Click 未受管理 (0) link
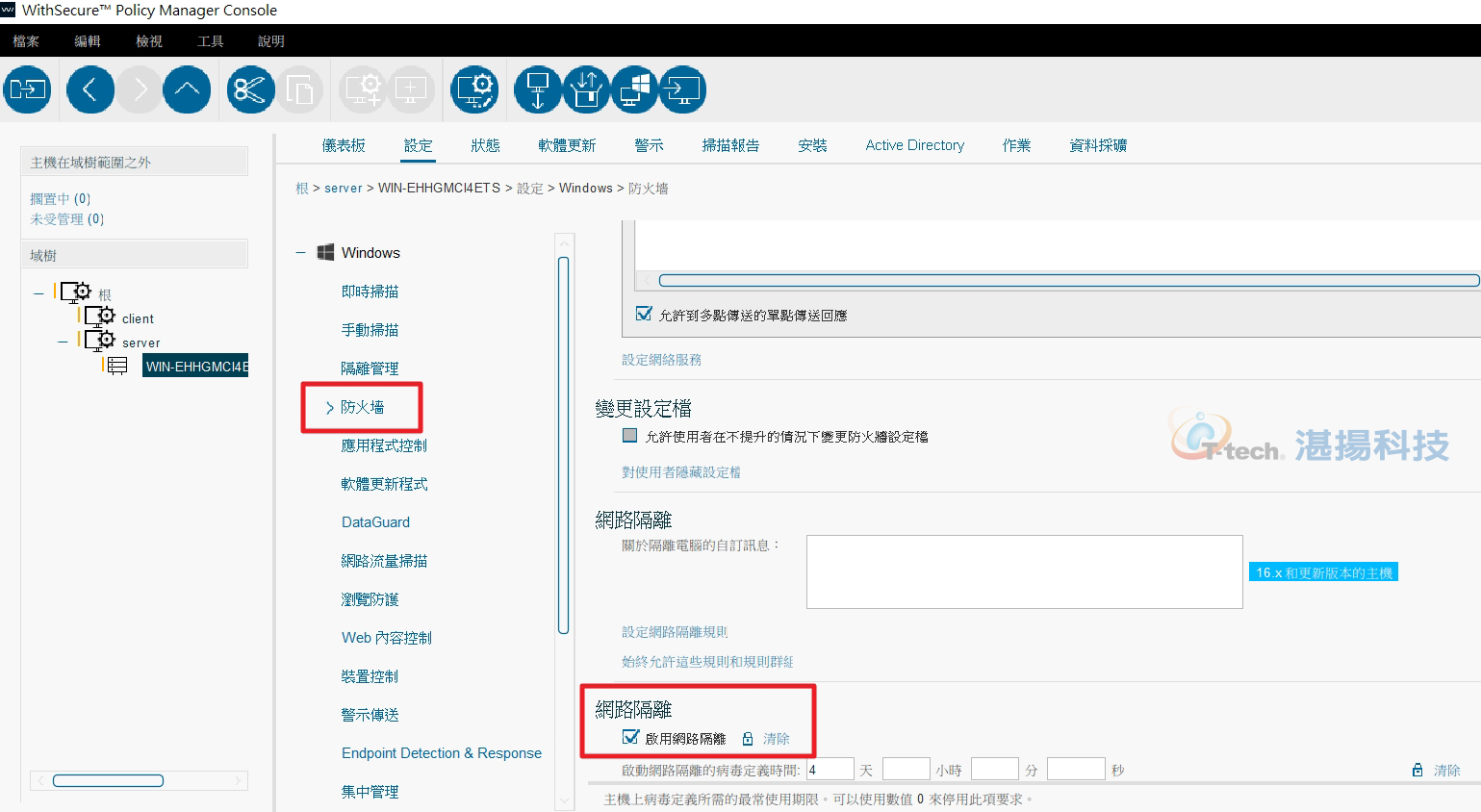 (66, 219)
